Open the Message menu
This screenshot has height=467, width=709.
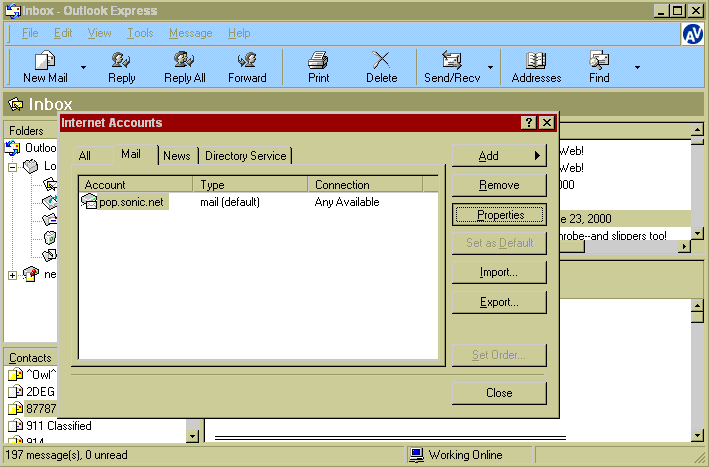click(190, 33)
